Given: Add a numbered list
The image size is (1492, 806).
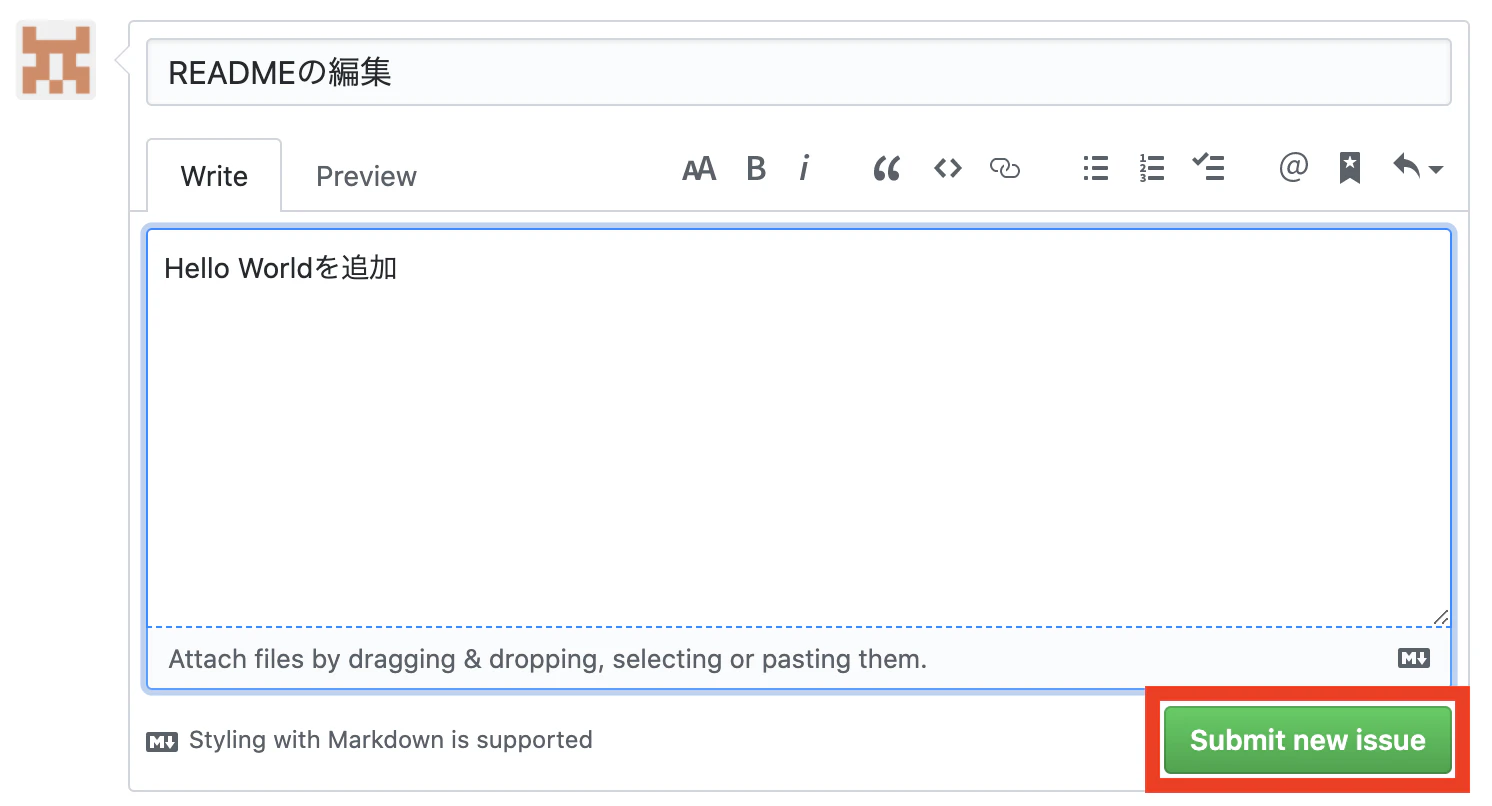Looking at the screenshot, I should pyautogui.click(x=1152, y=169).
